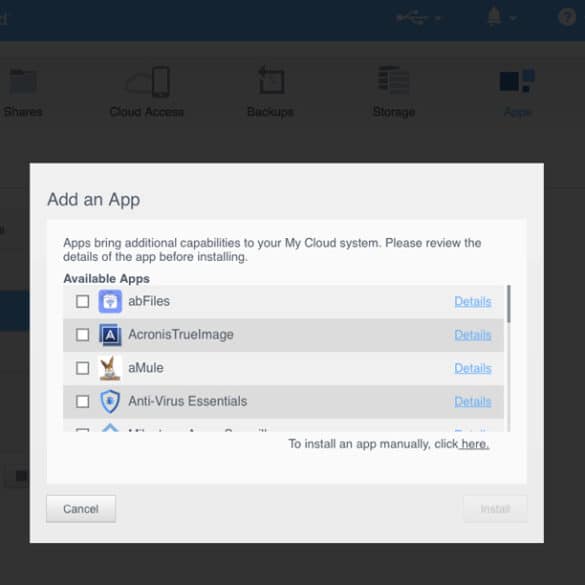Viewport: 585px width, 585px height.
Task: Open Details for abFiles
Action: [x=472, y=301]
